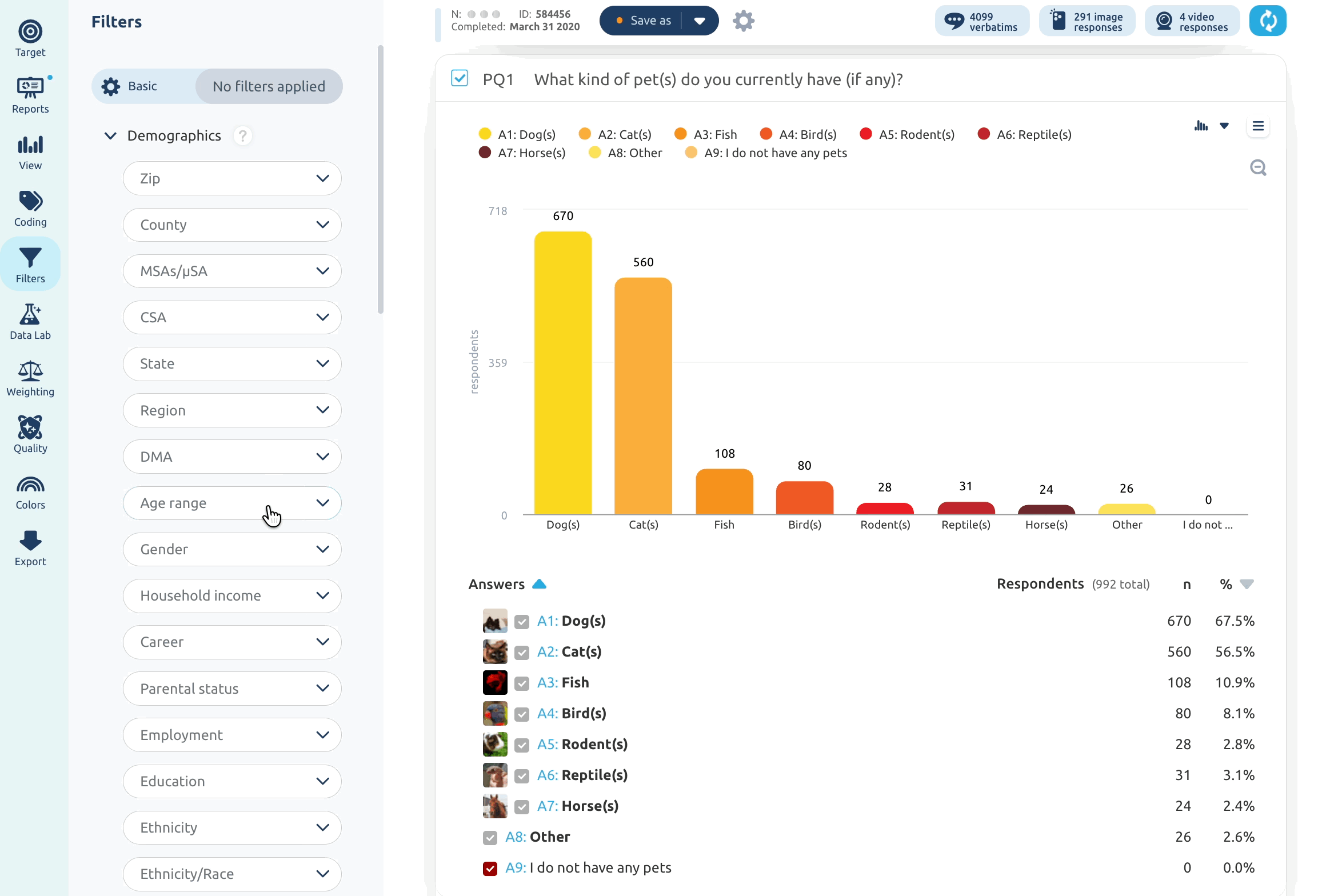Toggle the A9: I do not have any pets checkbox
Image resolution: width=1326 pixels, height=896 pixels.
pos(490,869)
